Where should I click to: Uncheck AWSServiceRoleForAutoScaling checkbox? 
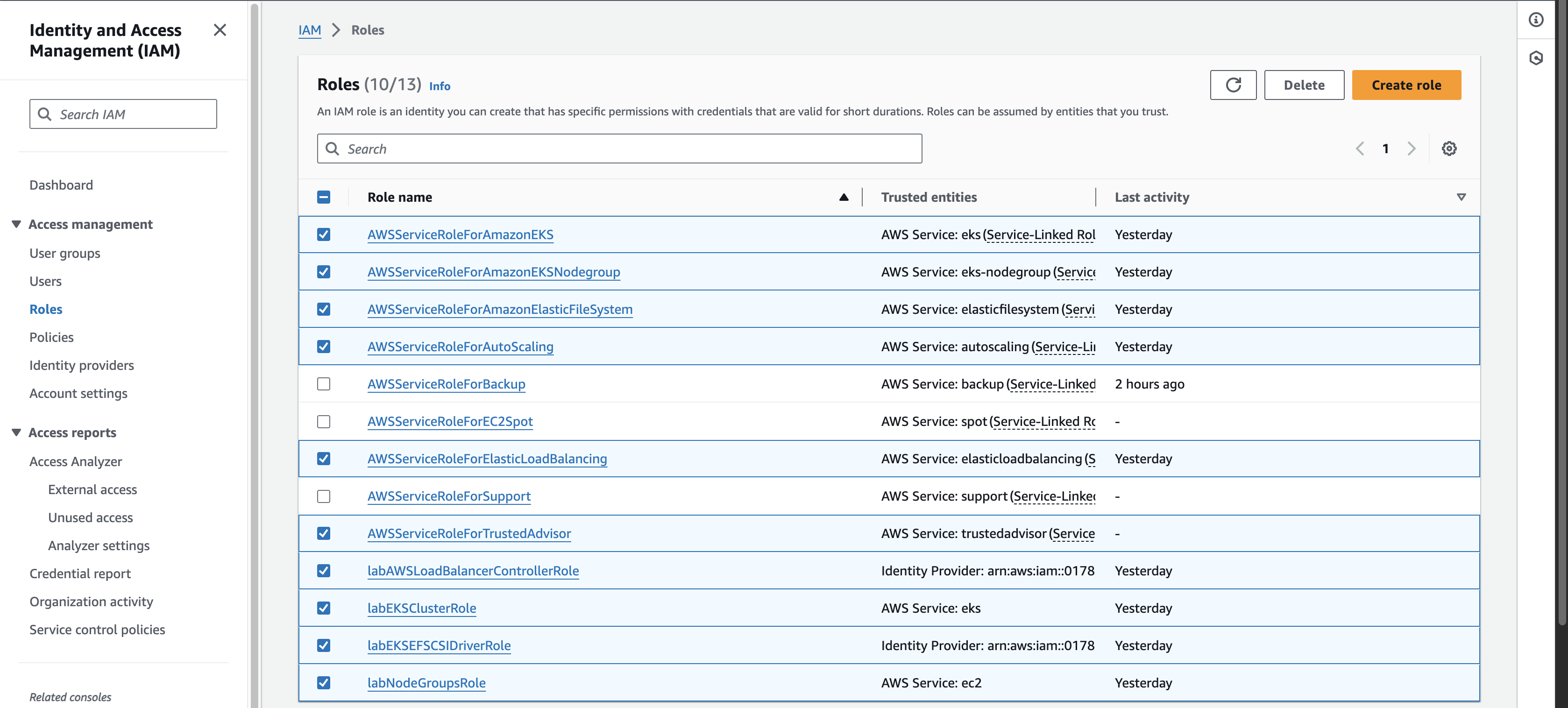pyautogui.click(x=323, y=347)
